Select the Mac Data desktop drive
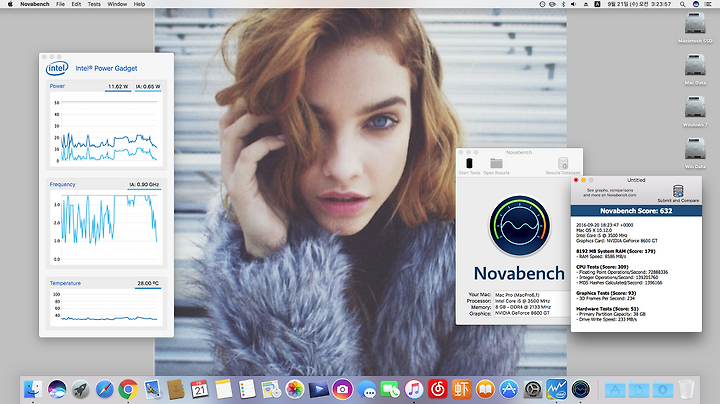This screenshot has width=720, height=404. pyautogui.click(x=695, y=65)
